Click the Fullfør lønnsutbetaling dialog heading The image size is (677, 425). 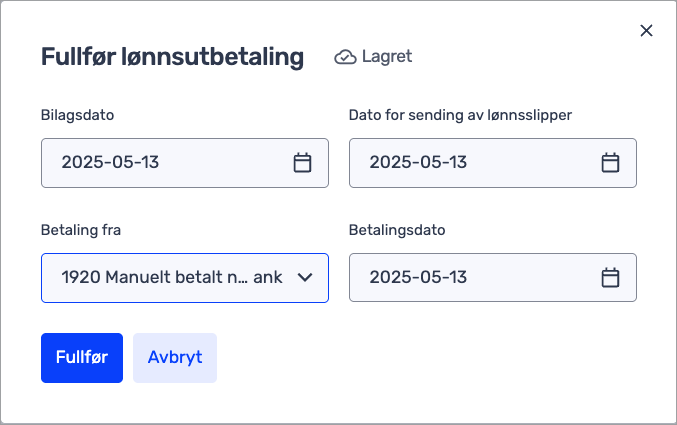[x=172, y=57]
